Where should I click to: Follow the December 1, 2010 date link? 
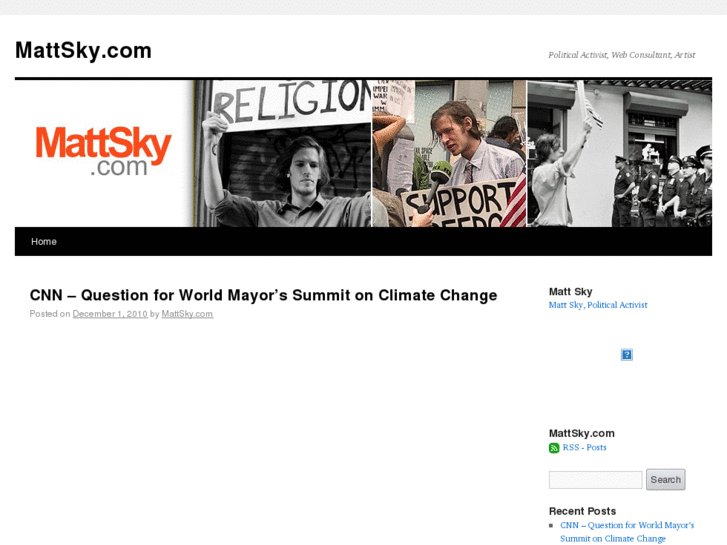[110, 314]
